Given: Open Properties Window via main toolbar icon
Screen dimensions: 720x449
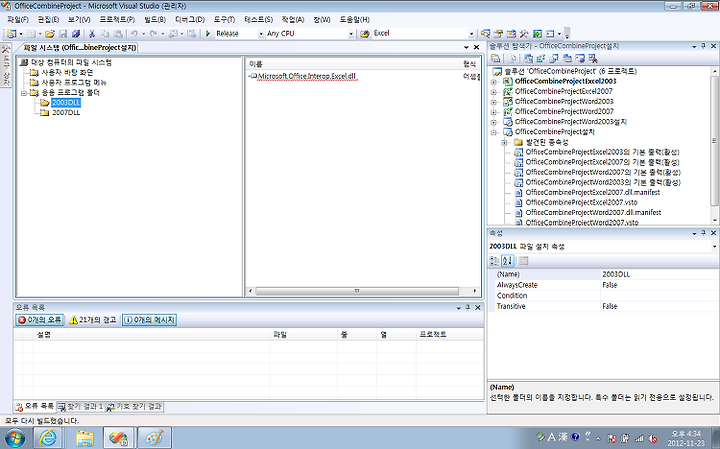Looking at the screenshot, I should tap(498, 34).
